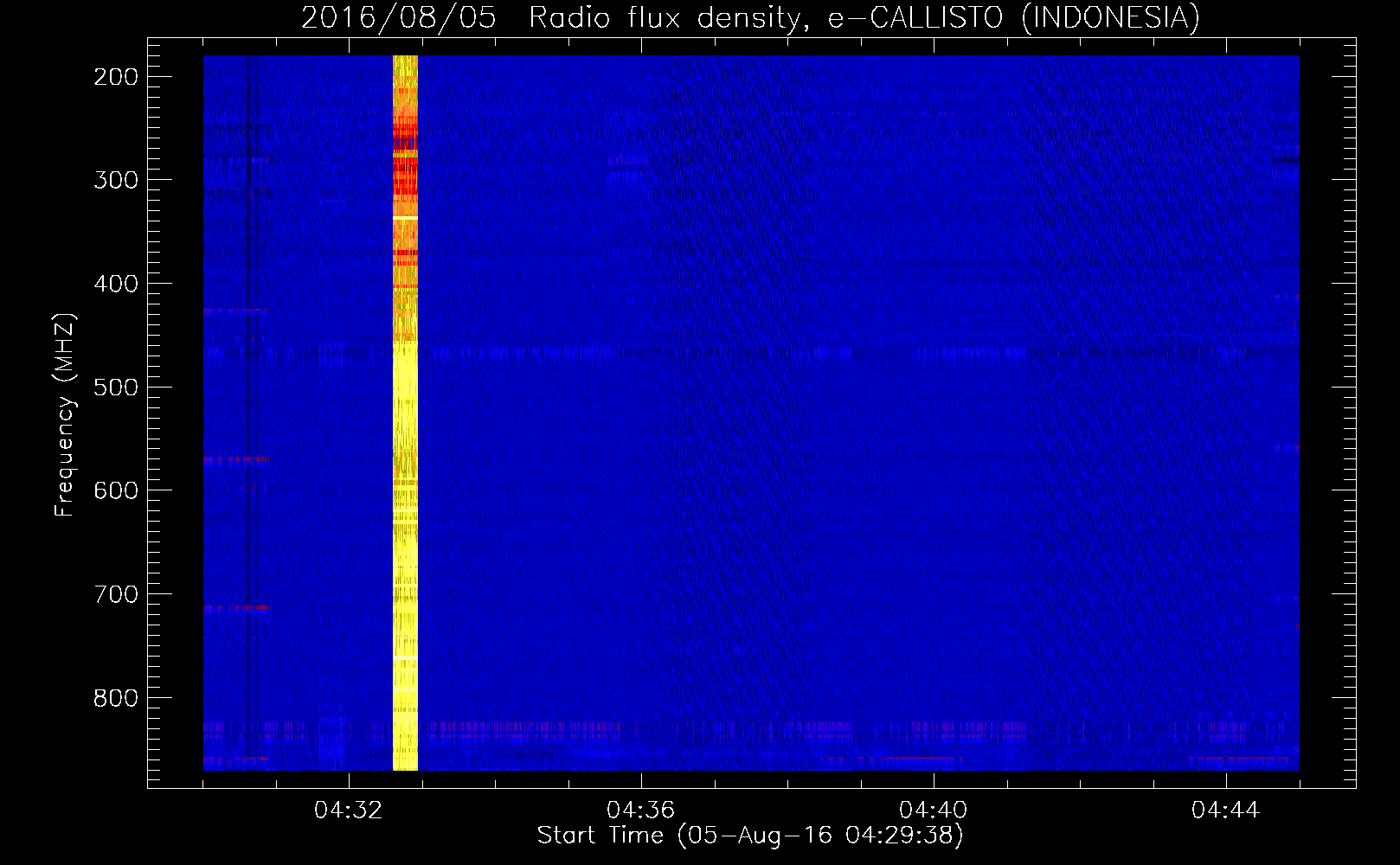Click the 200 frequency tick label
This screenshot has height=865, width=1400.
click(116, 77)
